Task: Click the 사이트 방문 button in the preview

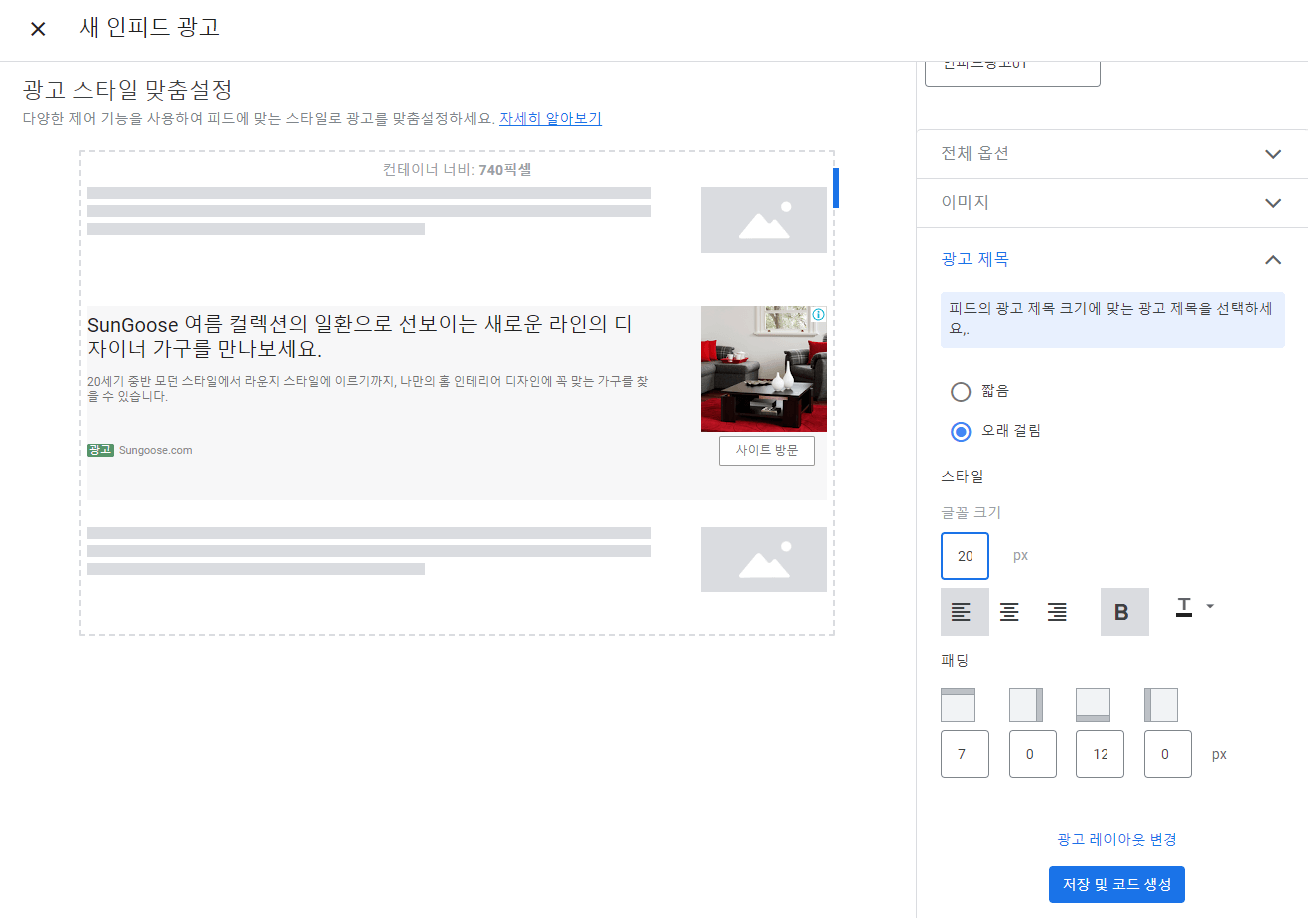Action: [x=766, y=451]
